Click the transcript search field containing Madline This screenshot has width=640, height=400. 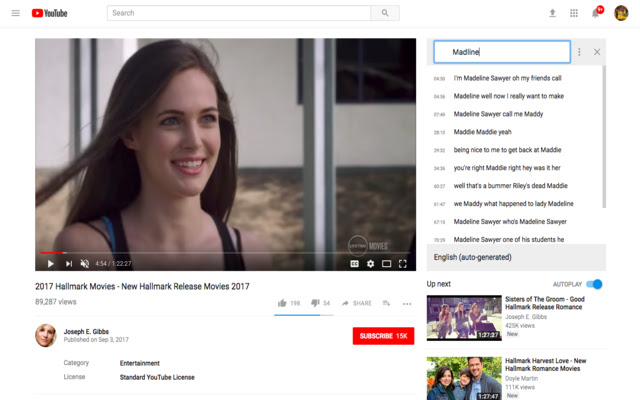pos(502,52)
